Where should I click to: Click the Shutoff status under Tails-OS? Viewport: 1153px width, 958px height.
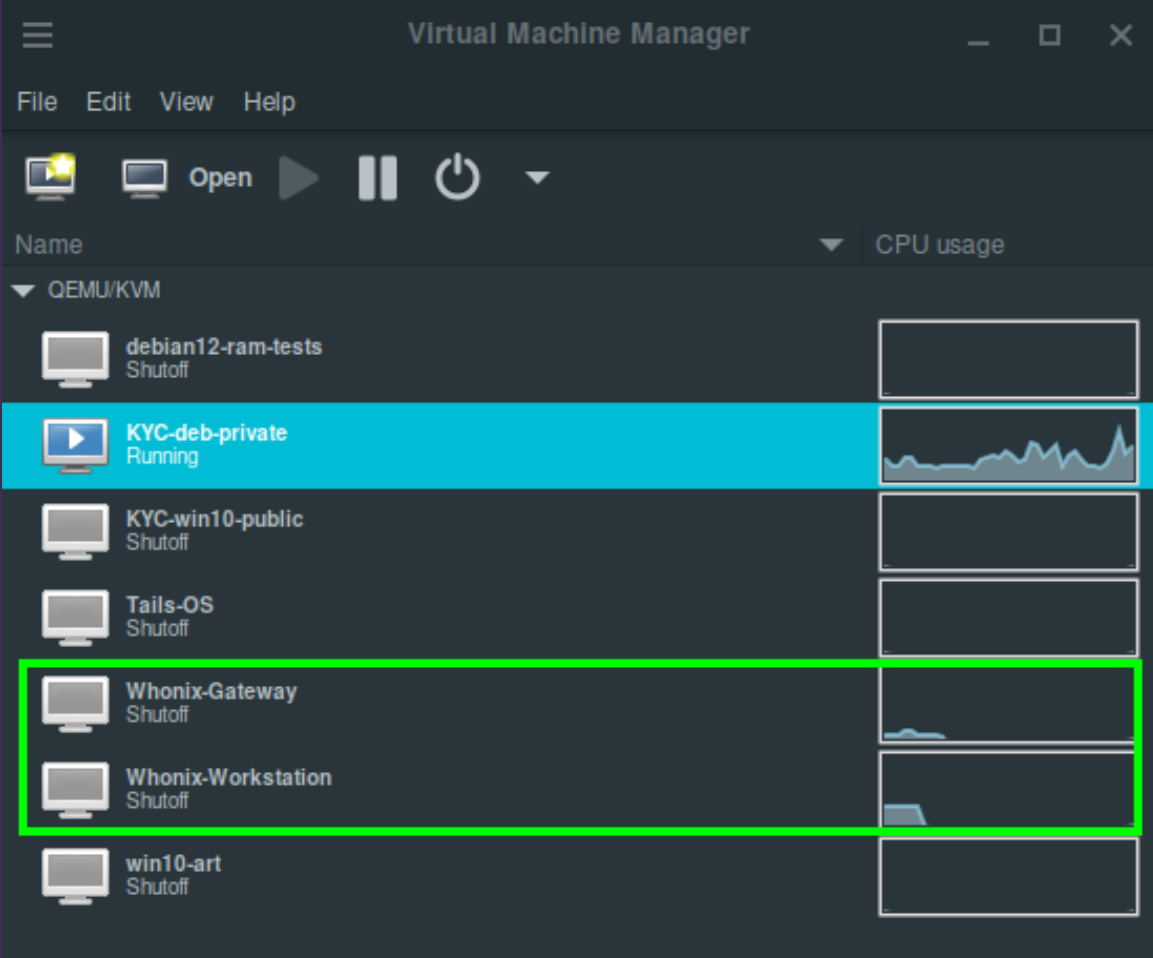pyautogui.click(x=157, y=629)
